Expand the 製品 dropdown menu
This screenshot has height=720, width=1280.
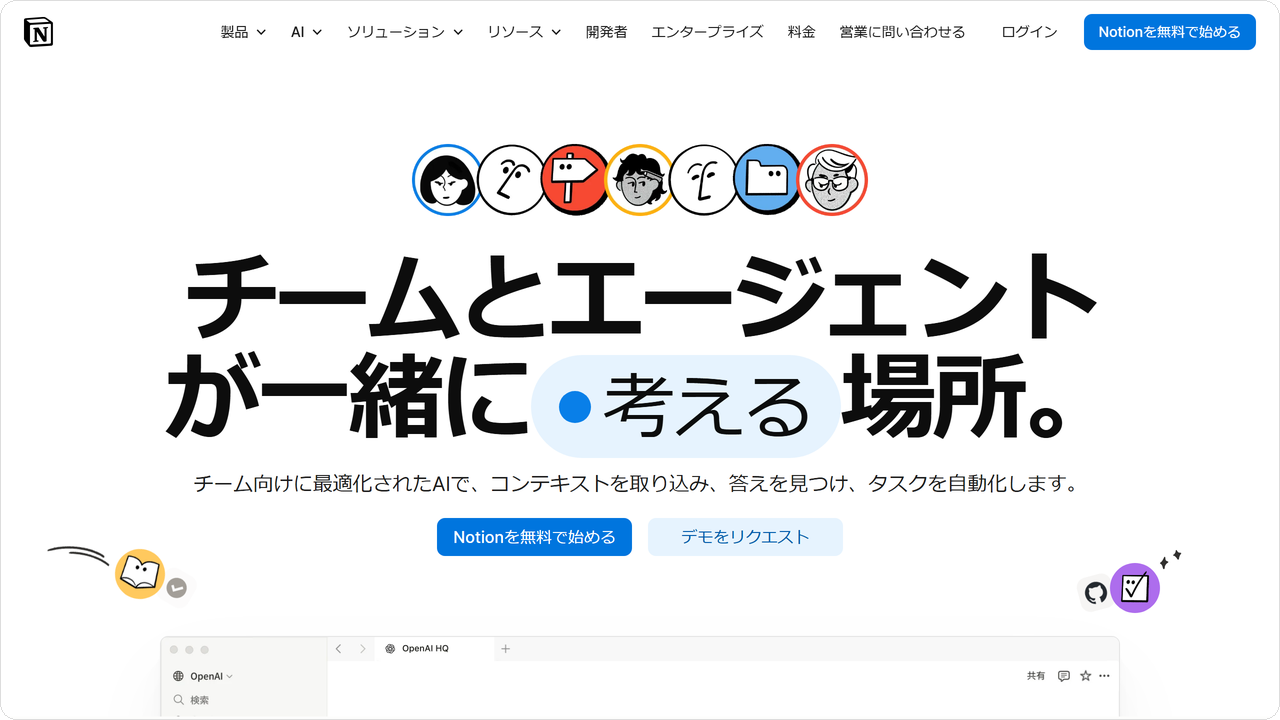(243, 32)
